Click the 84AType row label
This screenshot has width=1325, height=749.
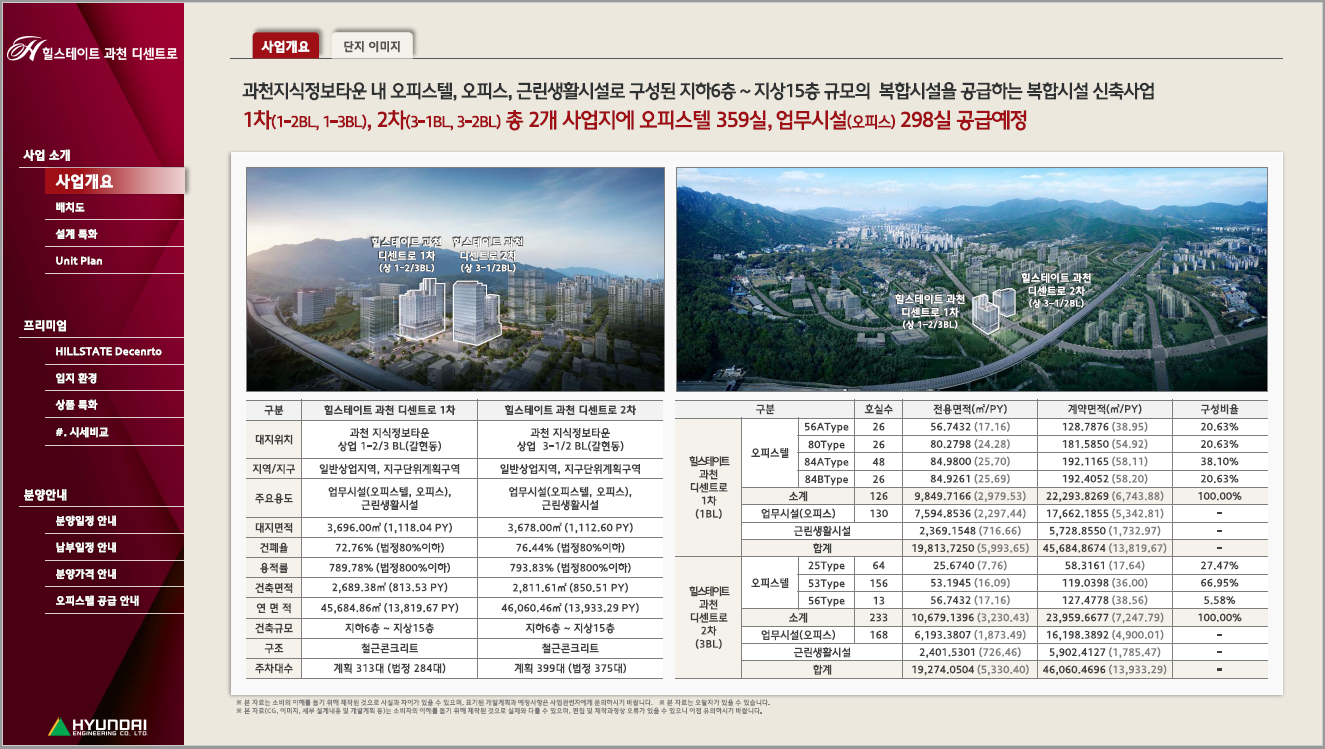(827, 462)
